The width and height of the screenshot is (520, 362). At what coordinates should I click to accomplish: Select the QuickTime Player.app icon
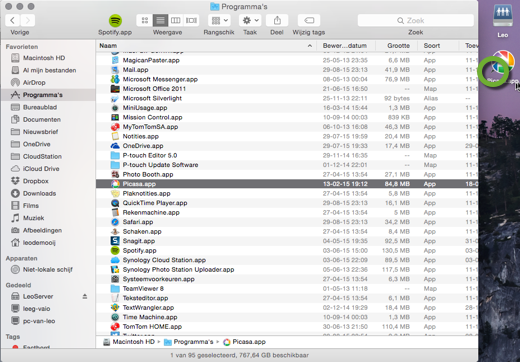point(115,203)
